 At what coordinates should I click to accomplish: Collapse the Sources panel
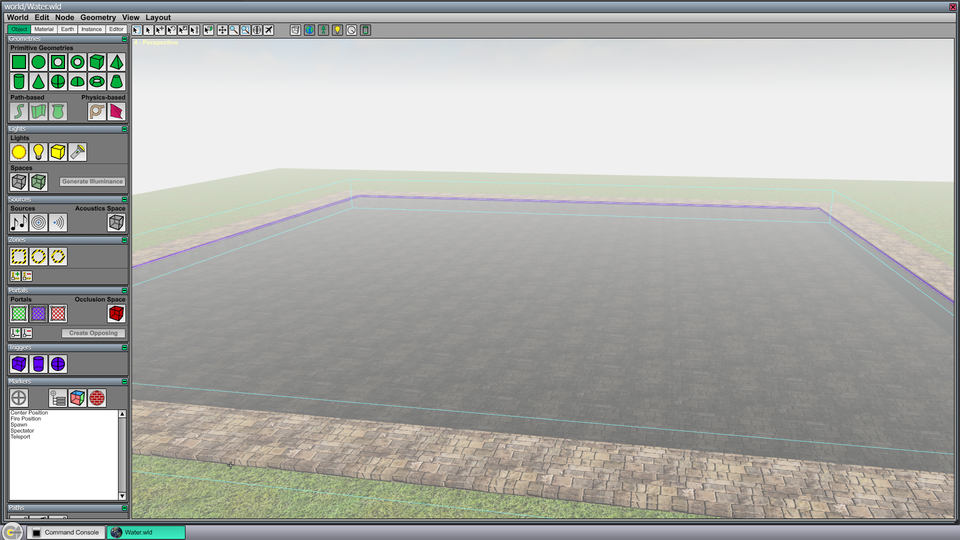click(124, 200)
